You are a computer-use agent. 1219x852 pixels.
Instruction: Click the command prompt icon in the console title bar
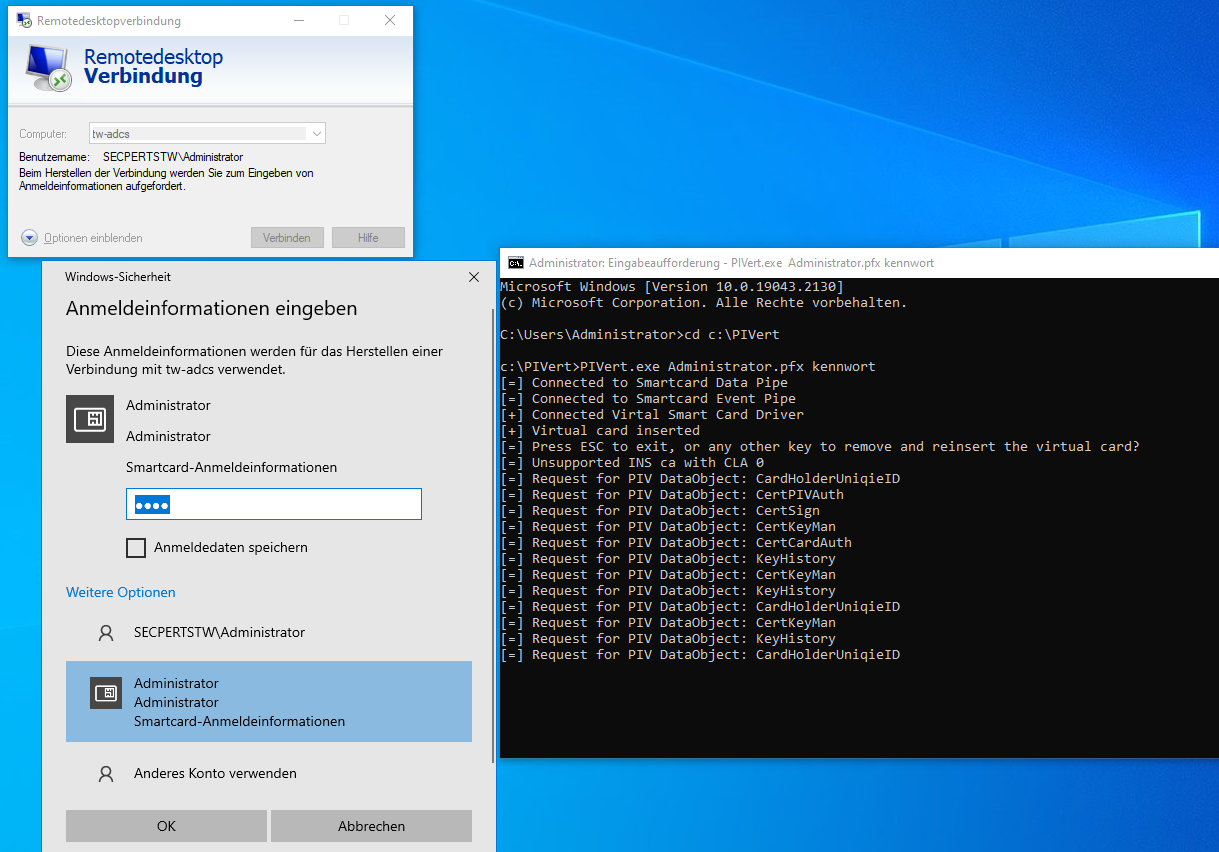point(514,263)
